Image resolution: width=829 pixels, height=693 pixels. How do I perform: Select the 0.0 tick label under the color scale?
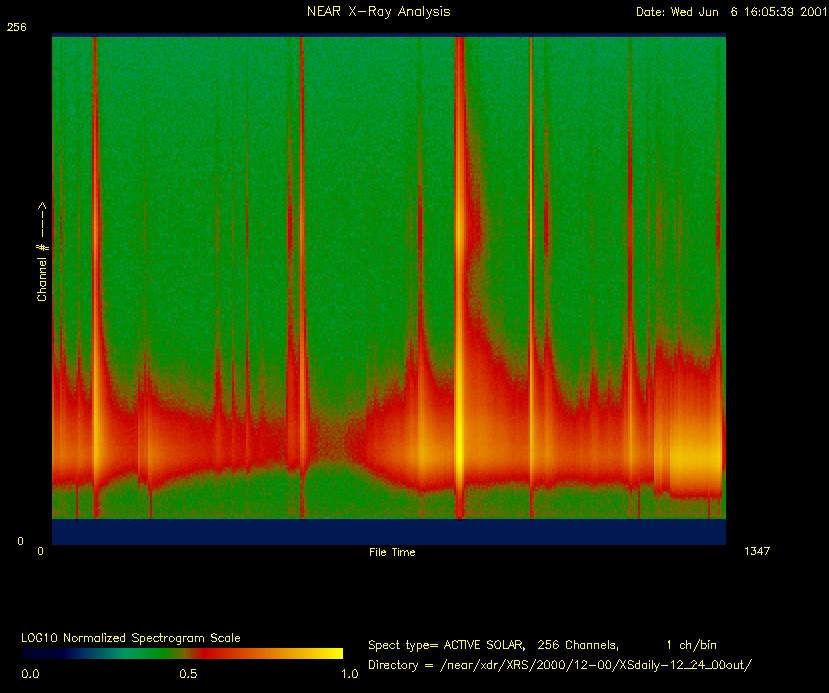(x=30, y=674)
